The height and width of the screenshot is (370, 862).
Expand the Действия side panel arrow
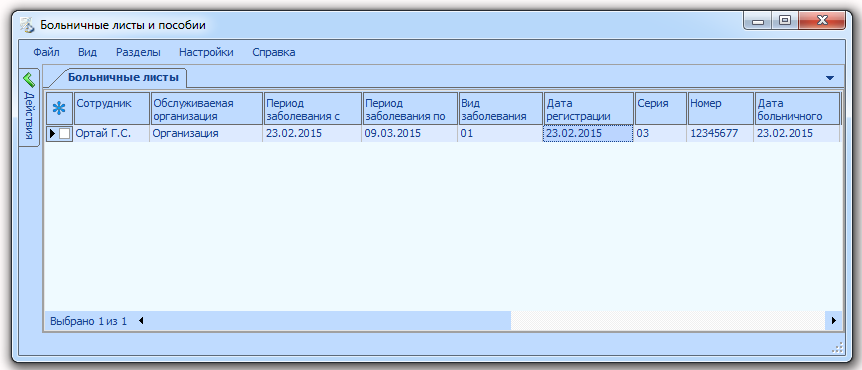[29, 79]
